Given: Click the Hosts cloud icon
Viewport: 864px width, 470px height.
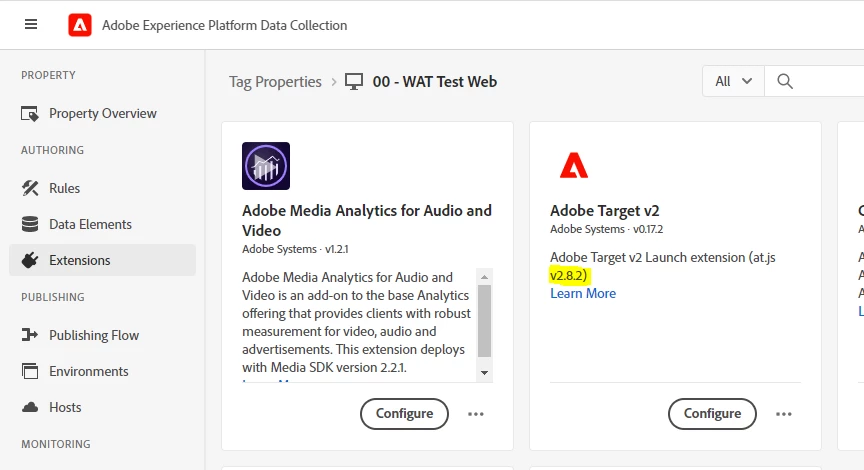Looking at the screenshot, I should [30, 407].
